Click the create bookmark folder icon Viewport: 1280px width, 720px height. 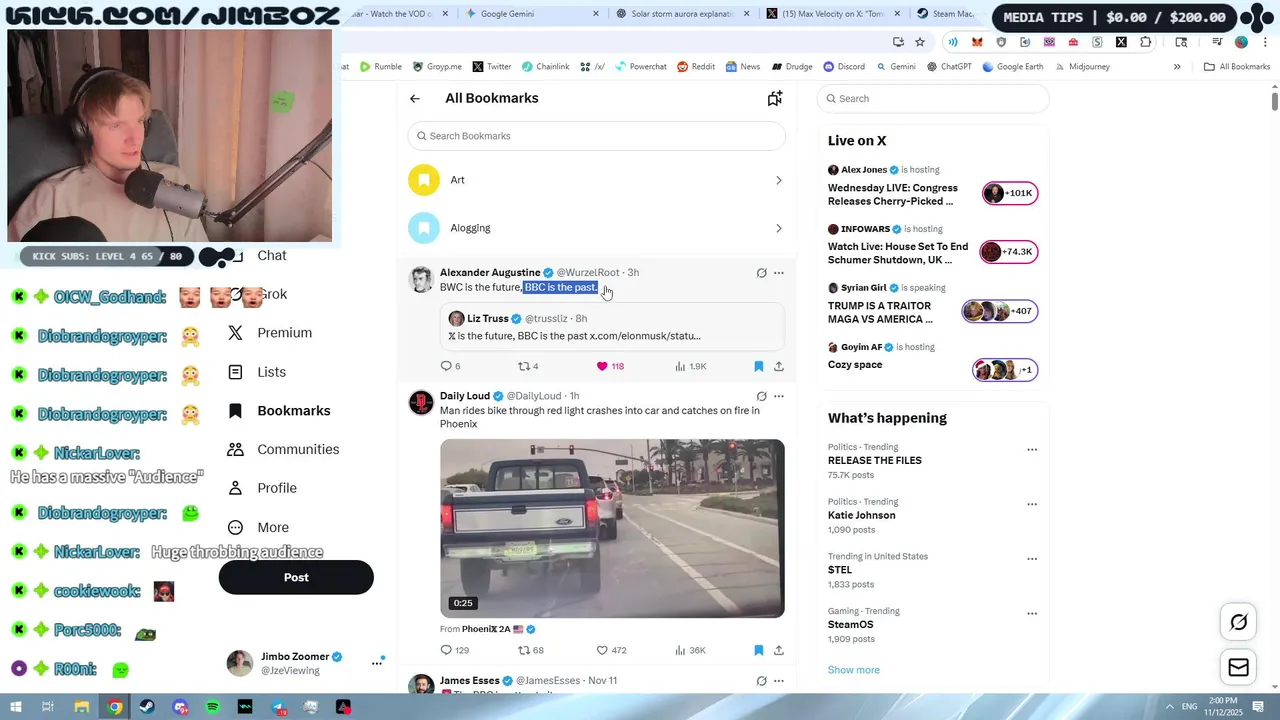coord(774,98)
